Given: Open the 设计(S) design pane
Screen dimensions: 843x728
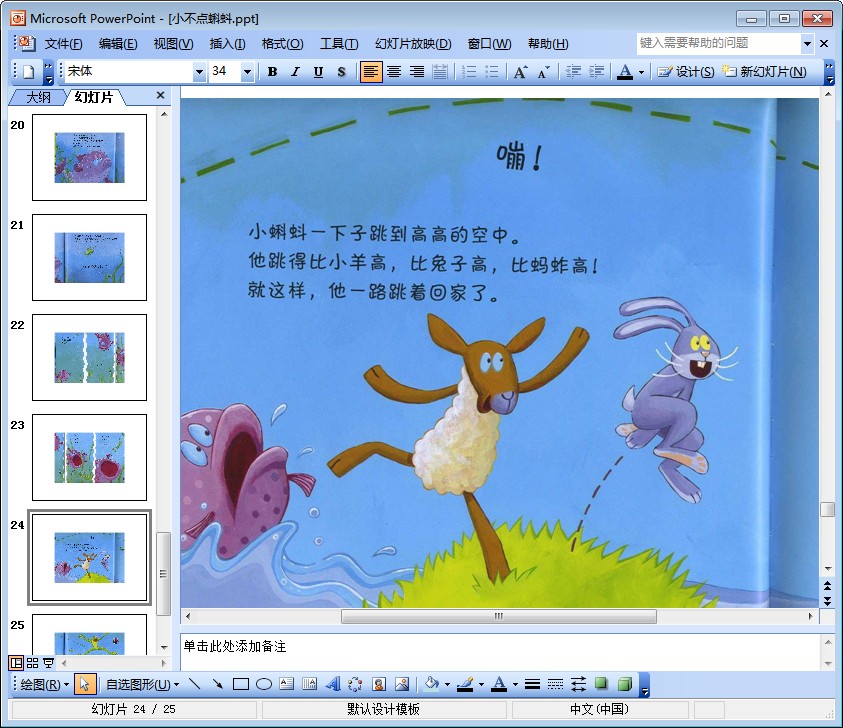Looking at the screenshot, I should [x=686, y=72].
